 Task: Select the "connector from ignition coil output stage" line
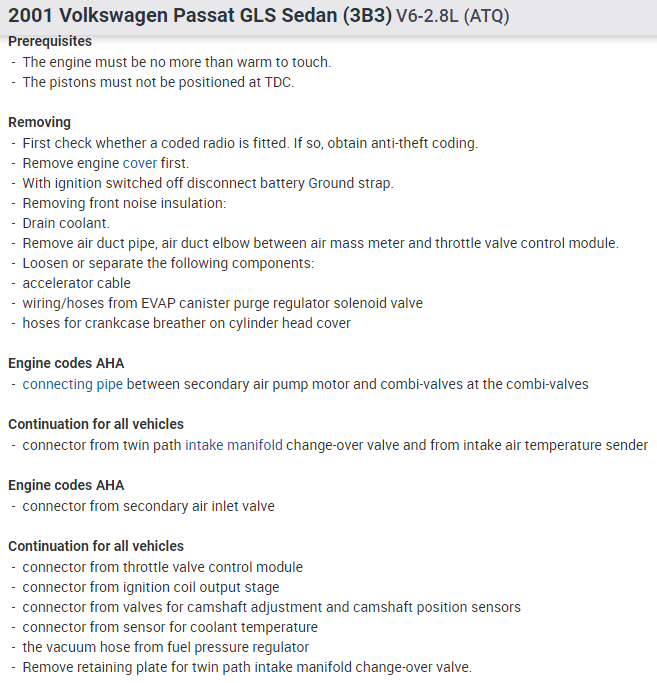pyautogui.click(x=151, y=587)
